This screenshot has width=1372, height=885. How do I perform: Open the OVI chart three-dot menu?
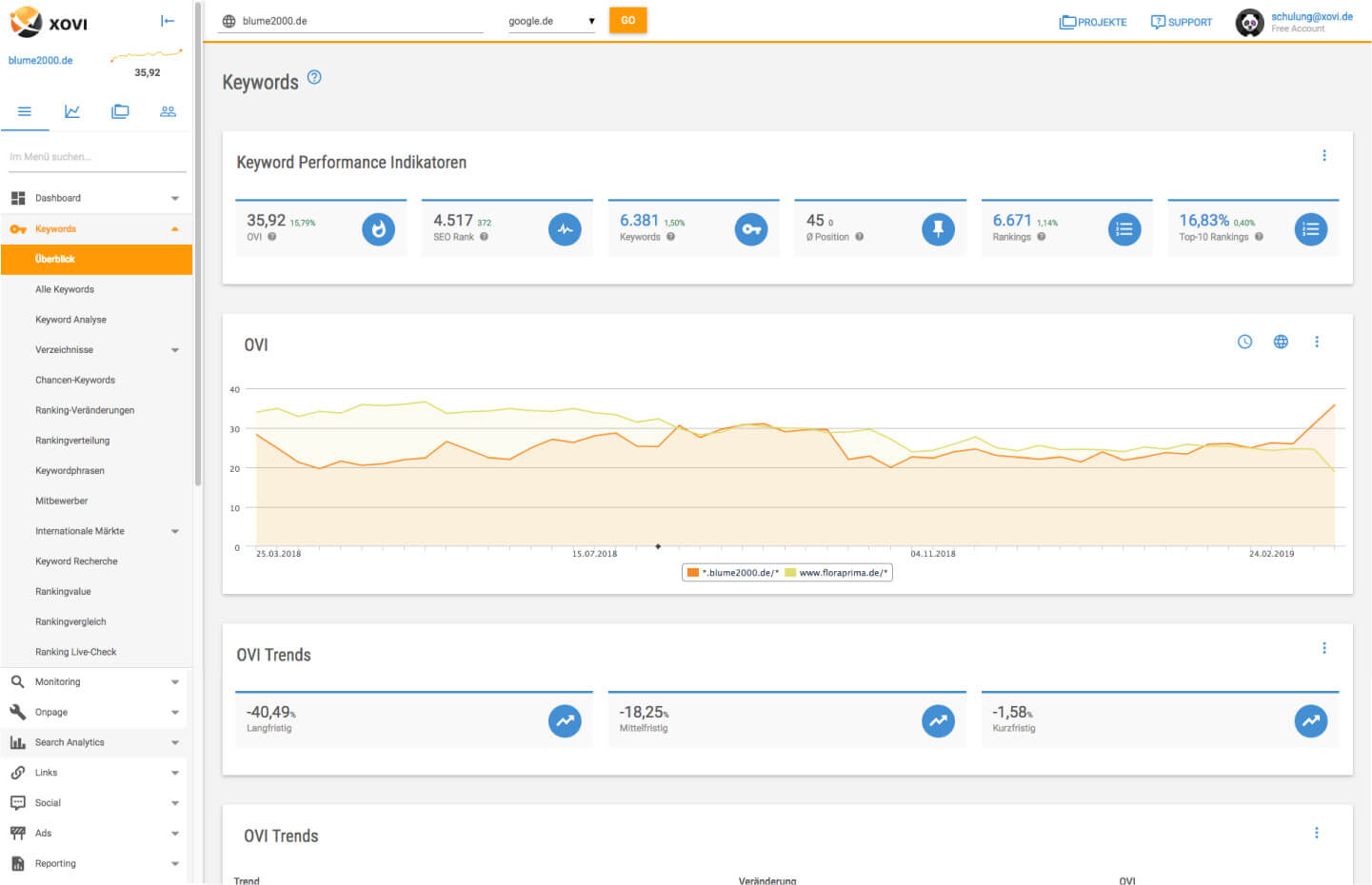(1317, 342)
